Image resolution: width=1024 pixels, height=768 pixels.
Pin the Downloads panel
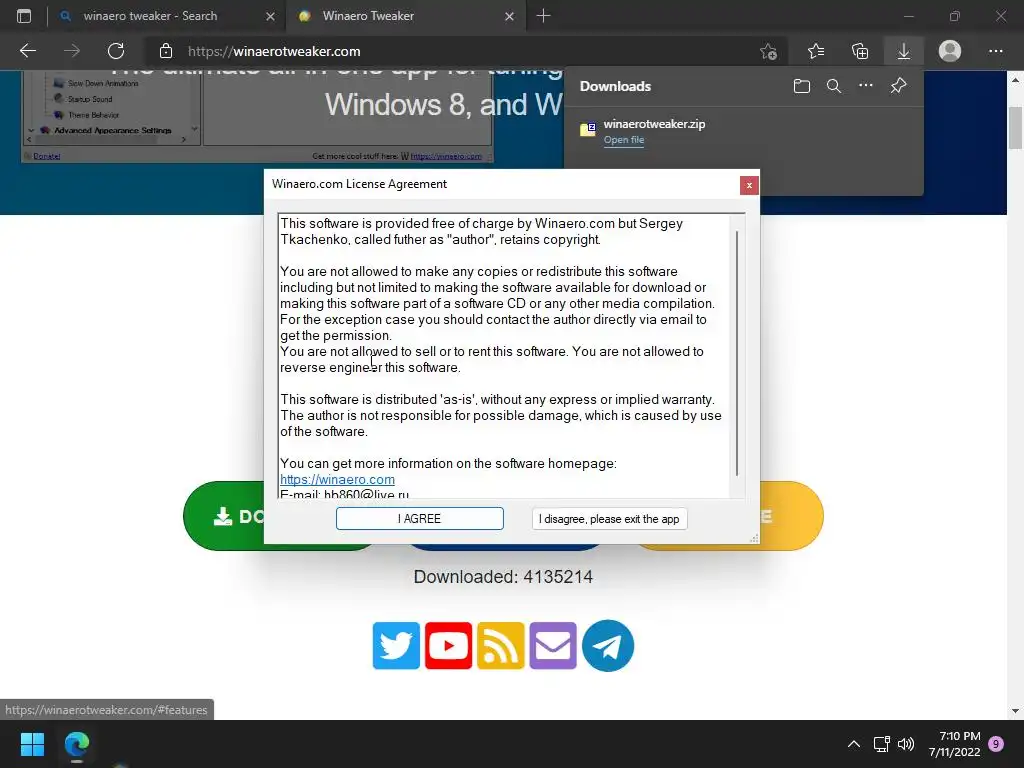pos(899,86)
